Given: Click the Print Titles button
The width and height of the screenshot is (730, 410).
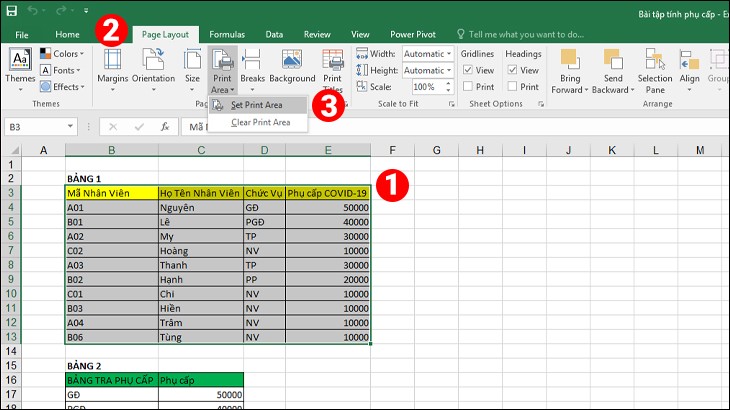Looking at the screenshot, I should tap(332, 70).
